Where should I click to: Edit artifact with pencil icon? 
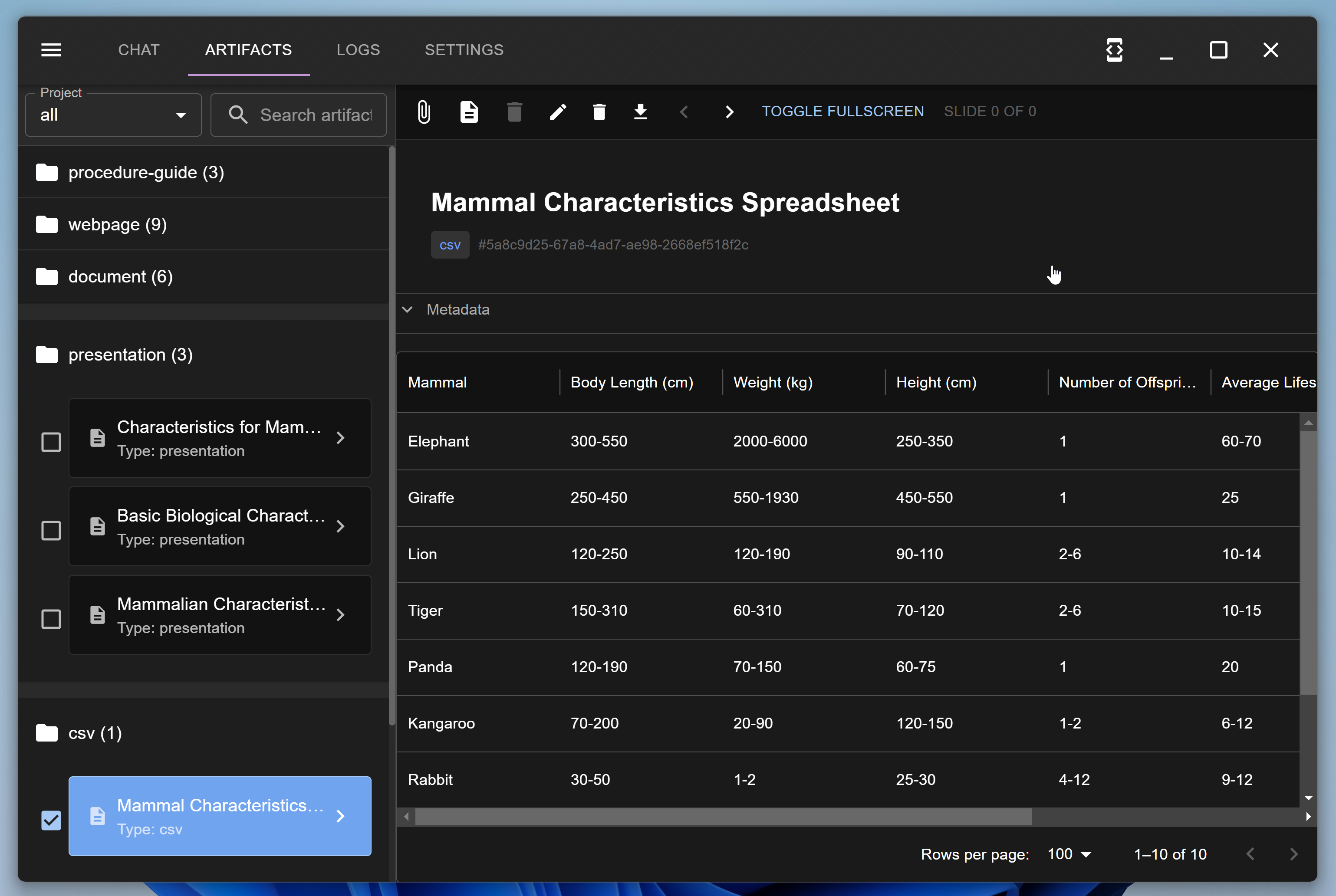[558, 112]
